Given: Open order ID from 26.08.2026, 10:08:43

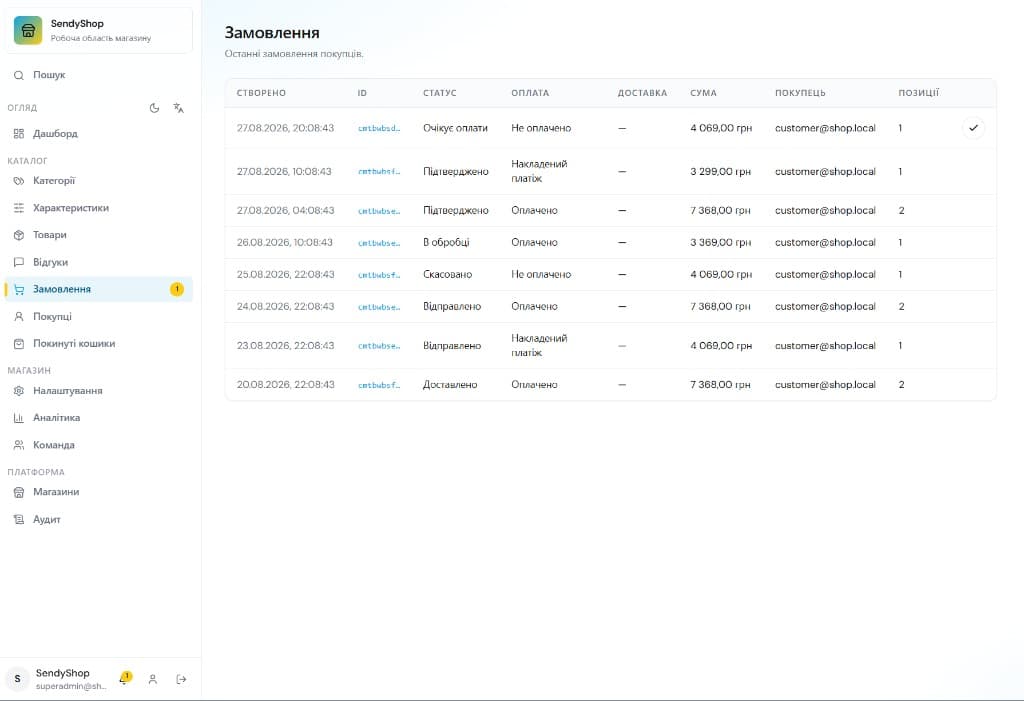Looking at the screenshot, I should tap(379, 243).
